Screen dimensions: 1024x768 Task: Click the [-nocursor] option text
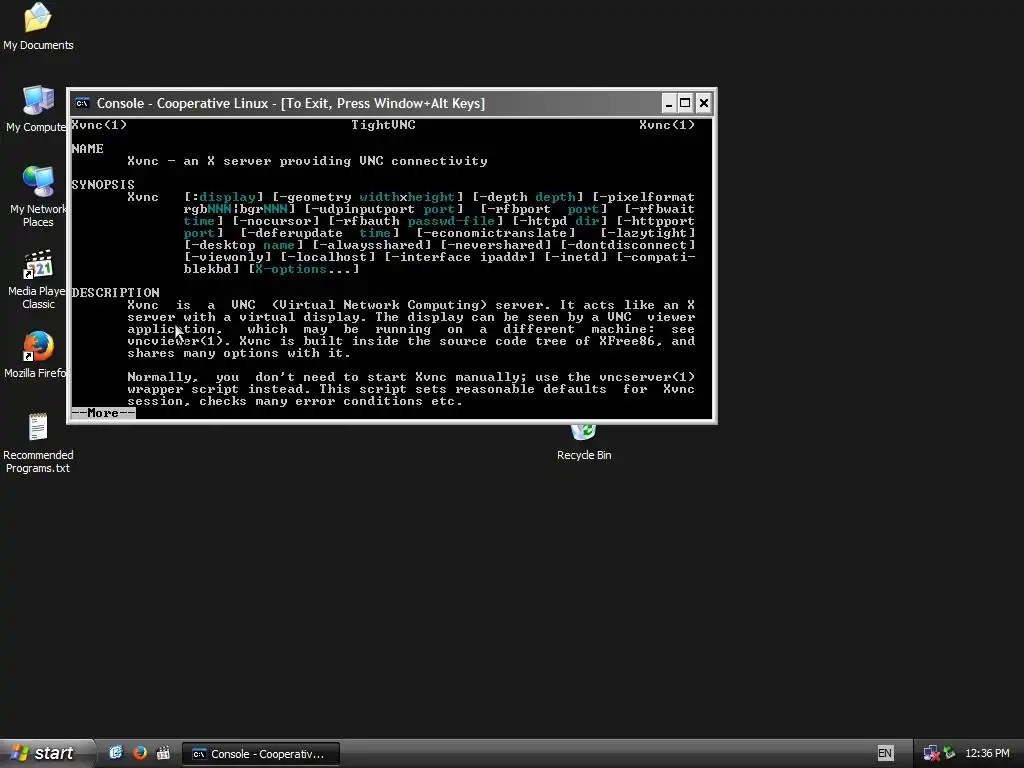click(276, 221)
